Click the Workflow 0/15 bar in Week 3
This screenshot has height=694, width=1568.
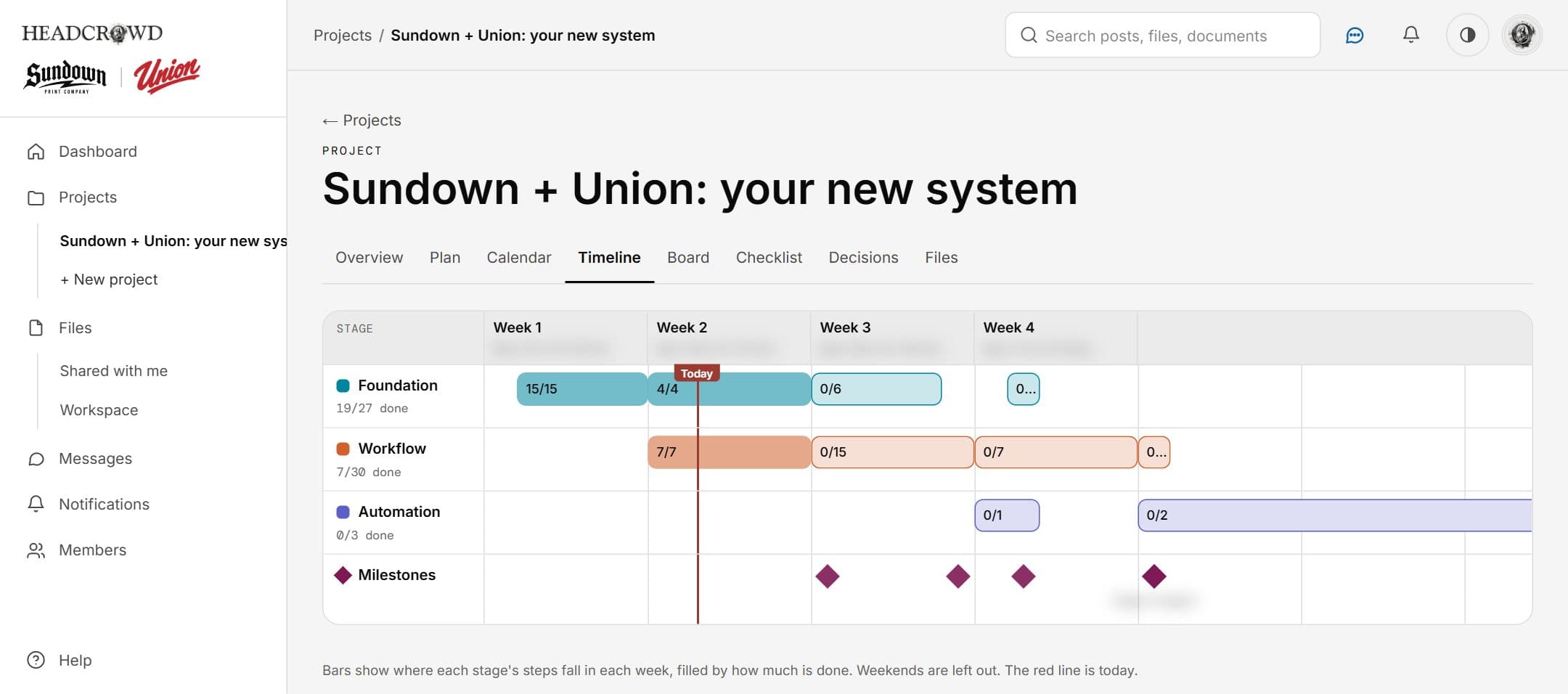pos(893,452)
